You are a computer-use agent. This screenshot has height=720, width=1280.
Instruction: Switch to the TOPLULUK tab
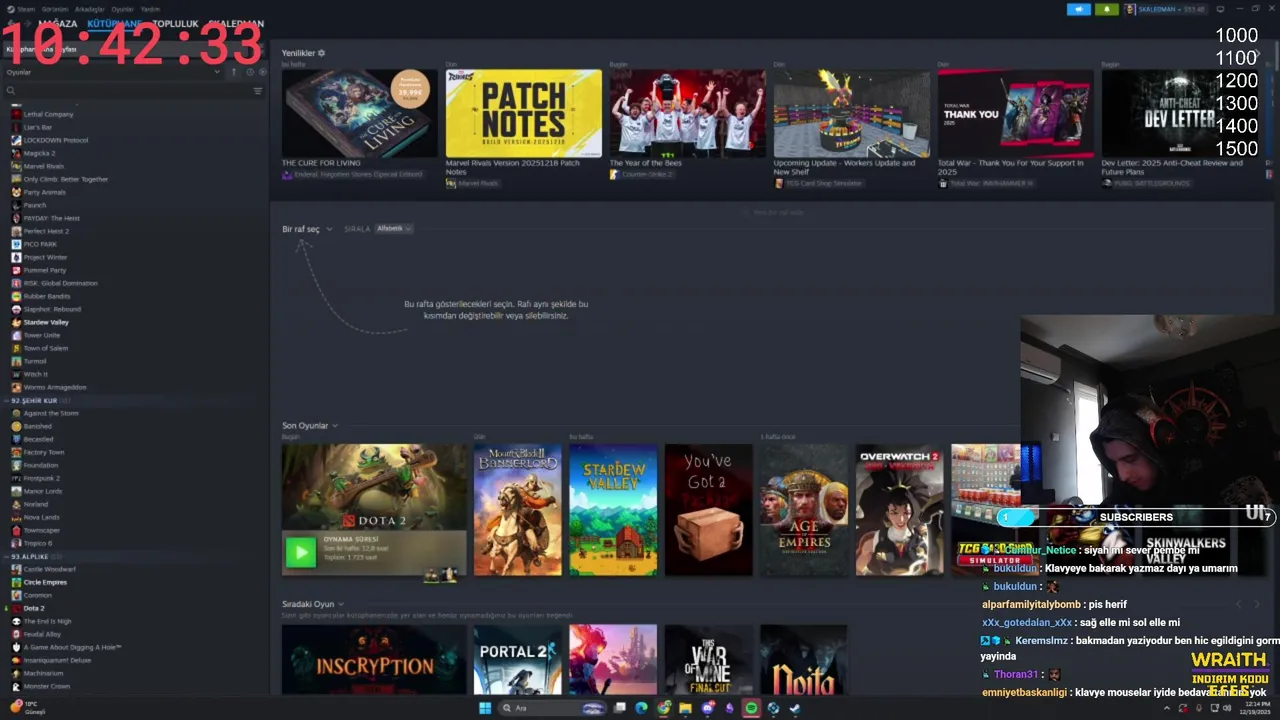(175, 23)
